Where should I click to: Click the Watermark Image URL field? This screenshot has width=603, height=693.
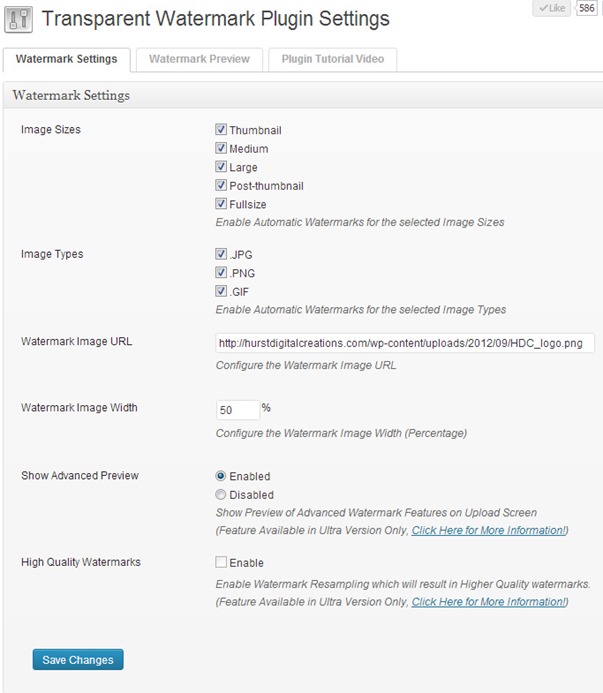pyautogui.click(x=405, y=343)
